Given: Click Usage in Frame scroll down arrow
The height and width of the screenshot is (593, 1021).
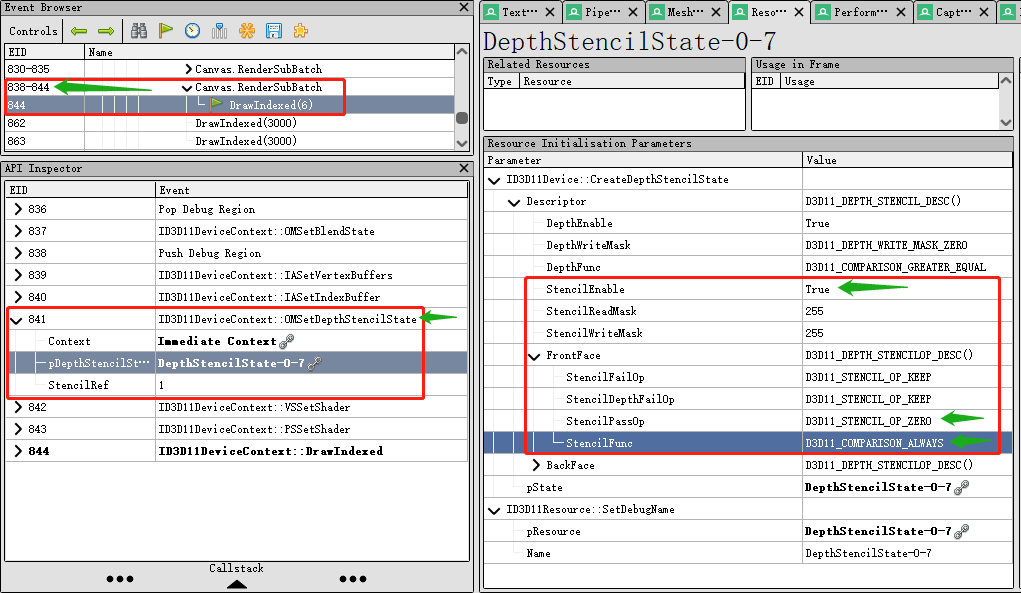Looking at the screenshot, I should click(1005, 122).
